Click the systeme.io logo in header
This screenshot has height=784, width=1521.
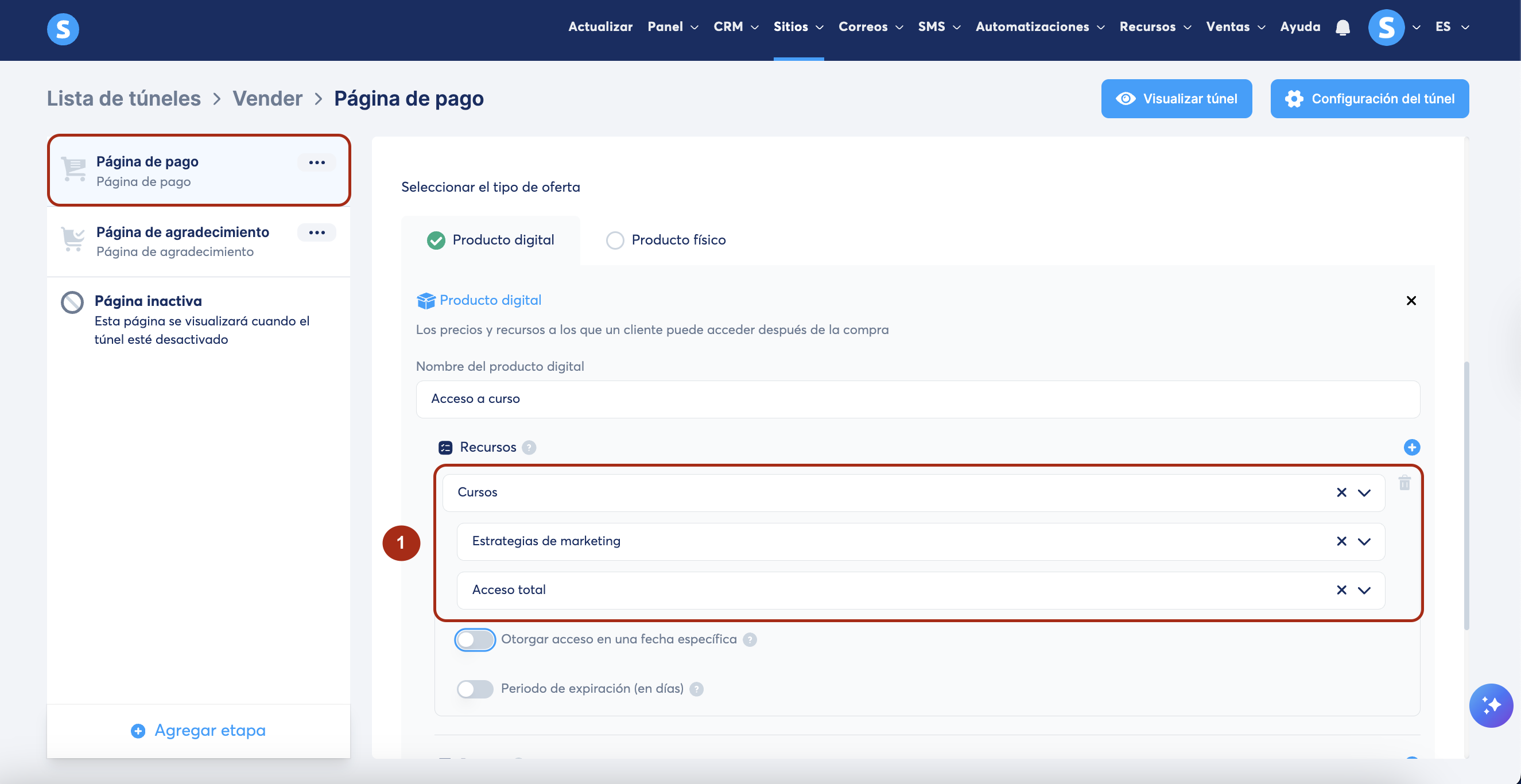tap(63, 28)
